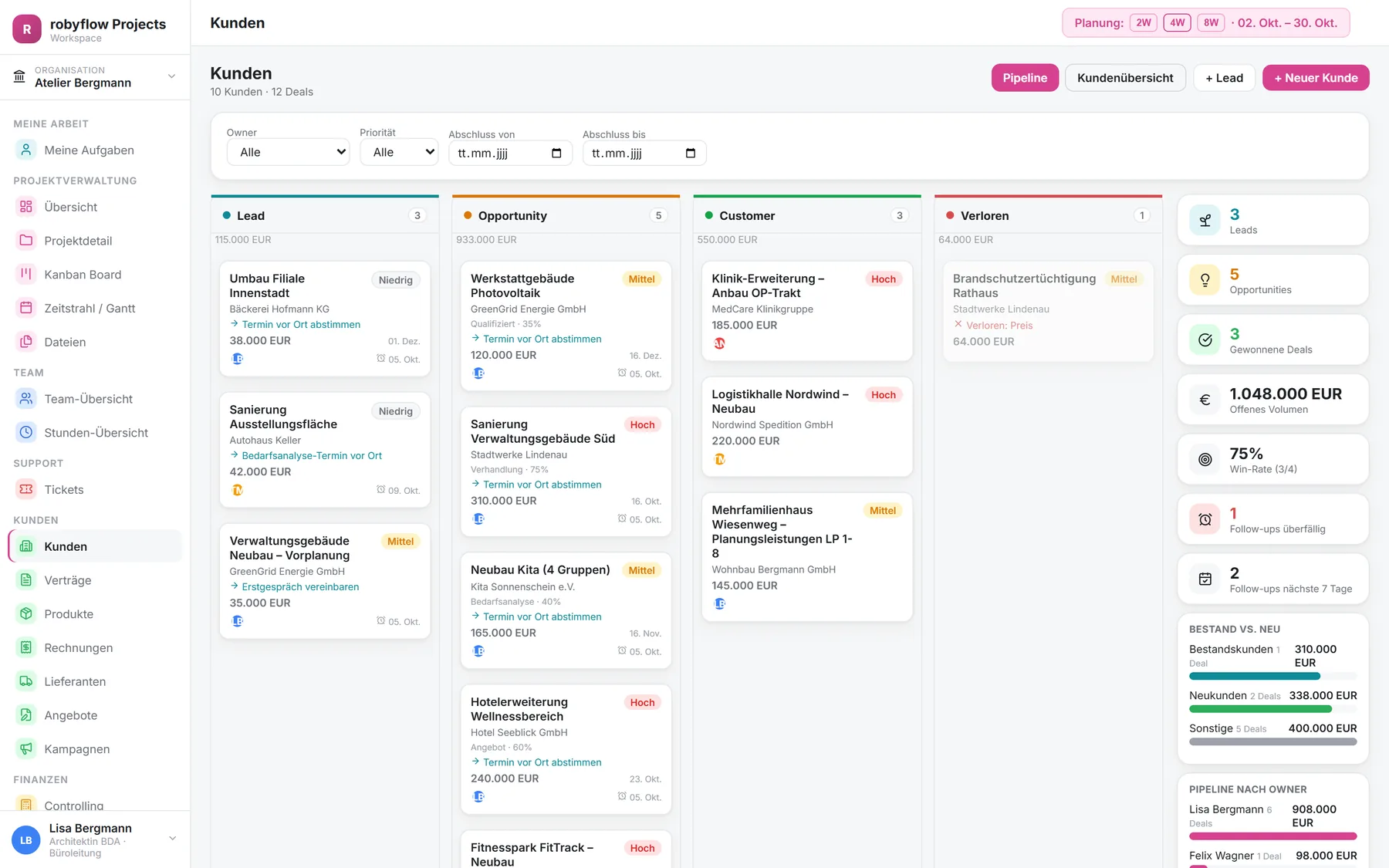Open Sanierung Verwaltungsgebäude Süd card title
This screenshot has height=868, width=1389.
(542, 431)
